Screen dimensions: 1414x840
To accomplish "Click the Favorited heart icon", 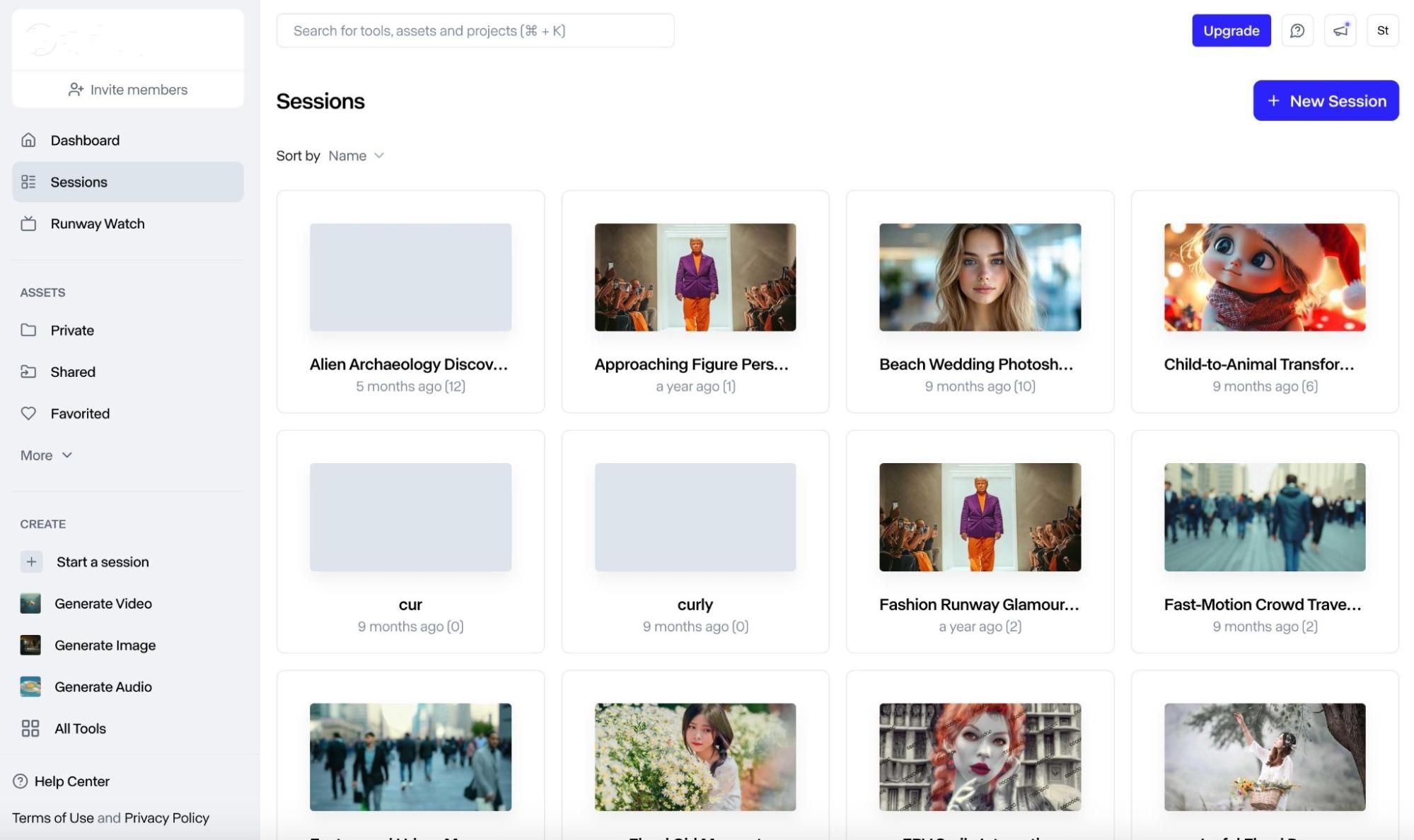I will (x=28, y=414).
